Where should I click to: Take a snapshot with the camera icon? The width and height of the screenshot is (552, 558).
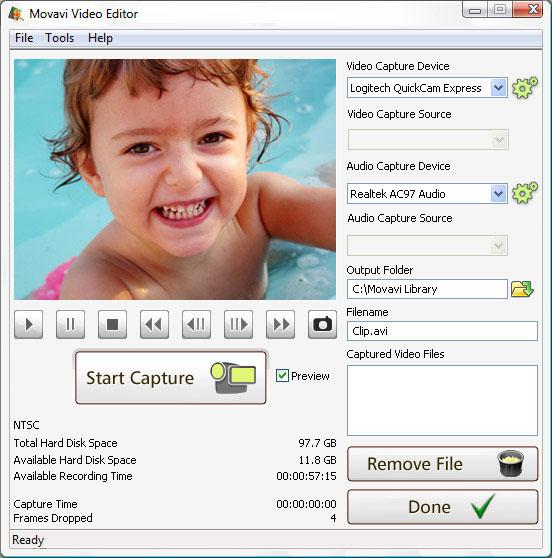(322, 324)
